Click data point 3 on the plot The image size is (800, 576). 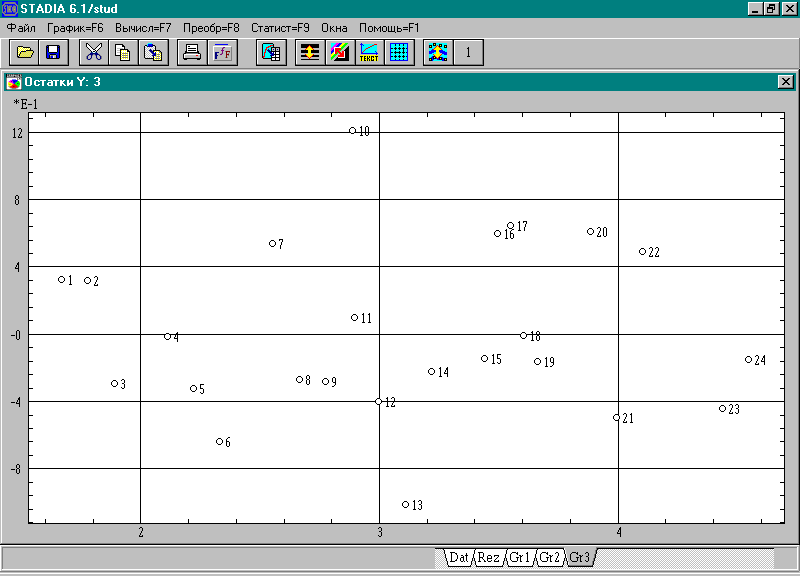coord(115,383)
